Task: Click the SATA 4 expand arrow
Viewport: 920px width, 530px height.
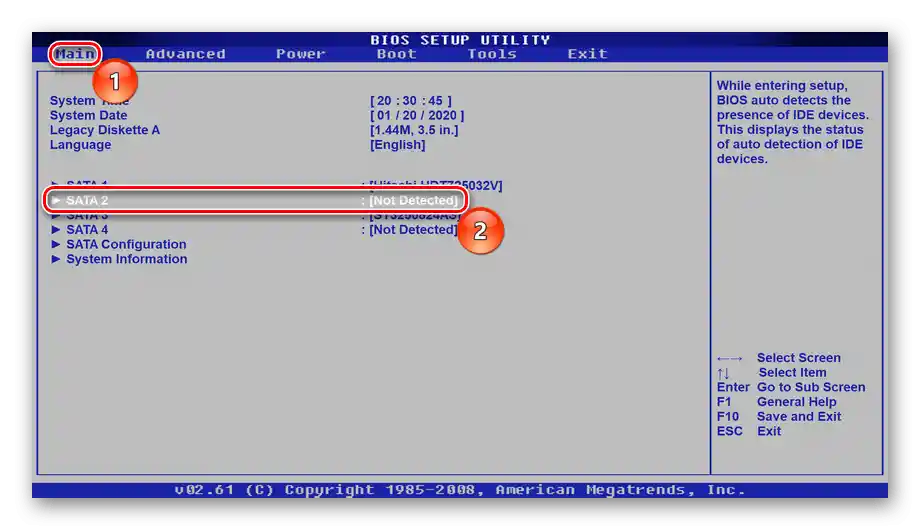Action: 56,229
